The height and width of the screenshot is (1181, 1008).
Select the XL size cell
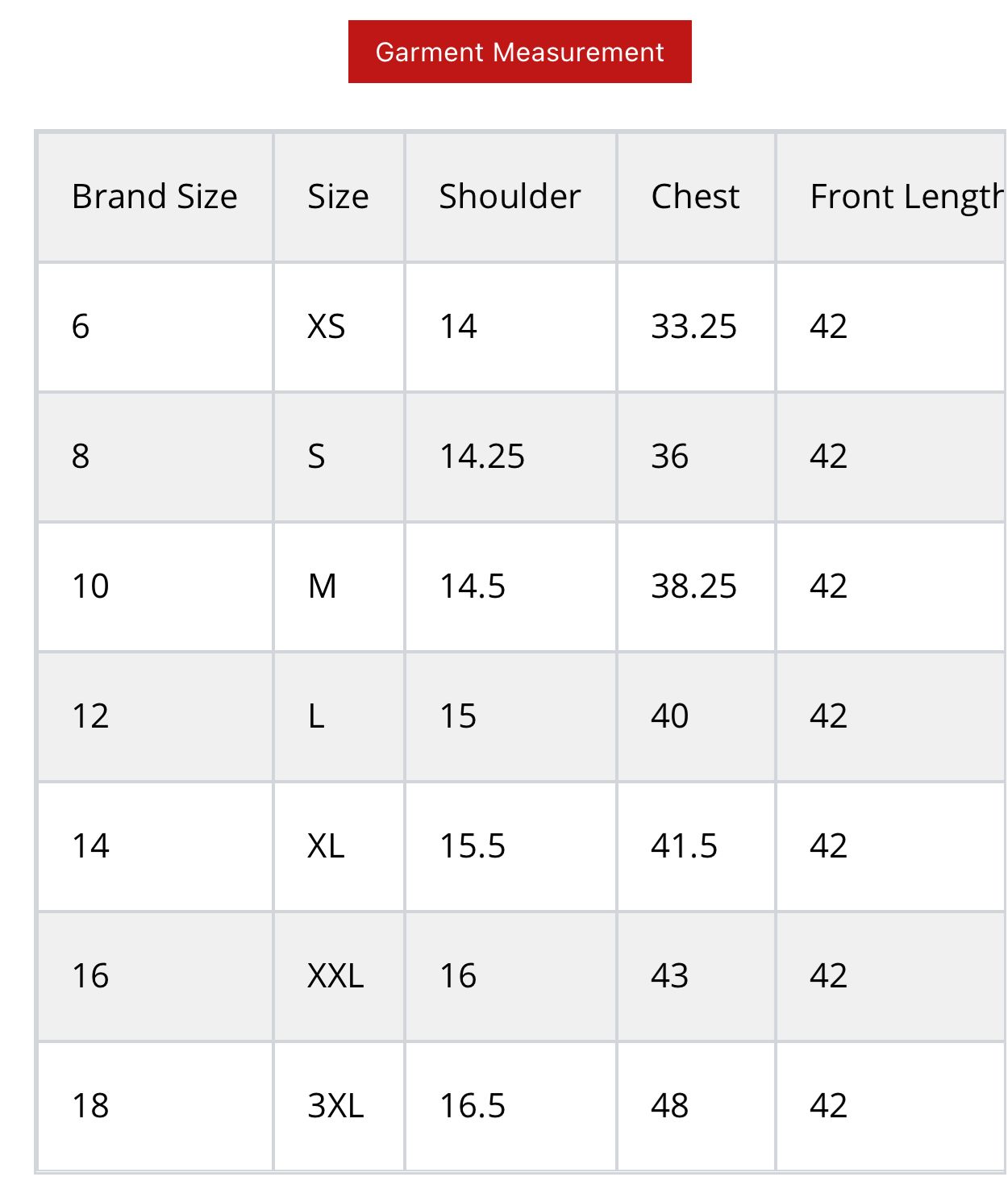point(326,846)
